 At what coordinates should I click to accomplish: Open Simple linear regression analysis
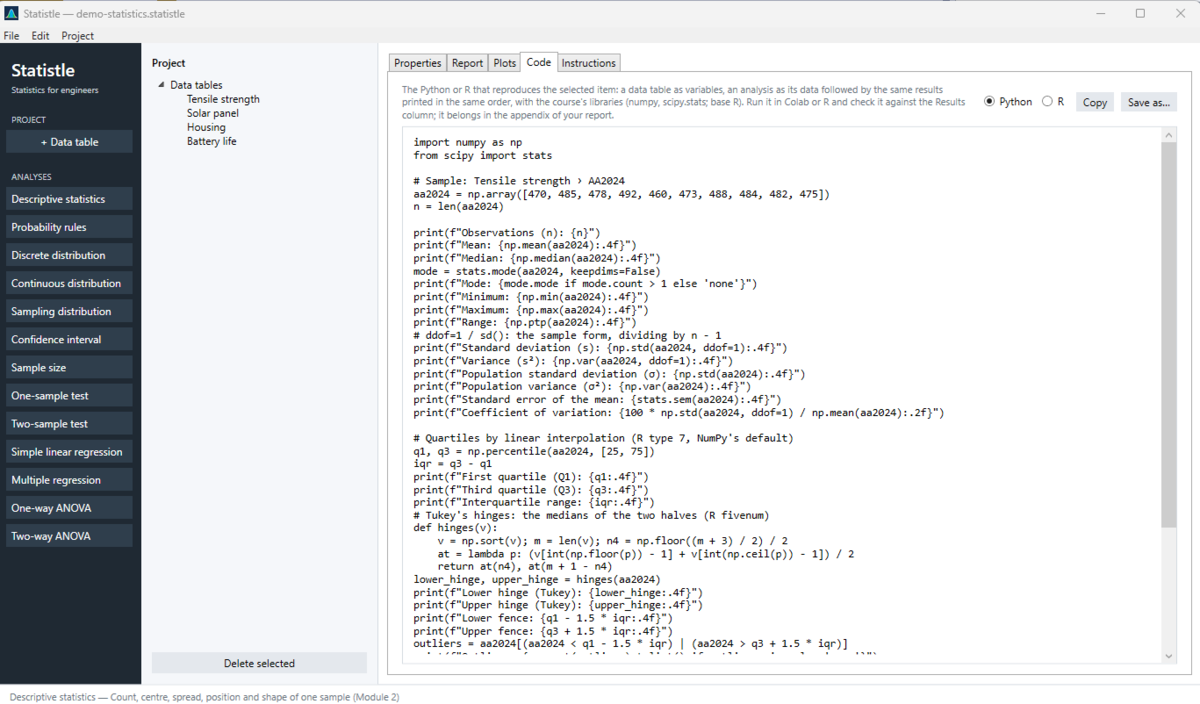tap(69, 451)
